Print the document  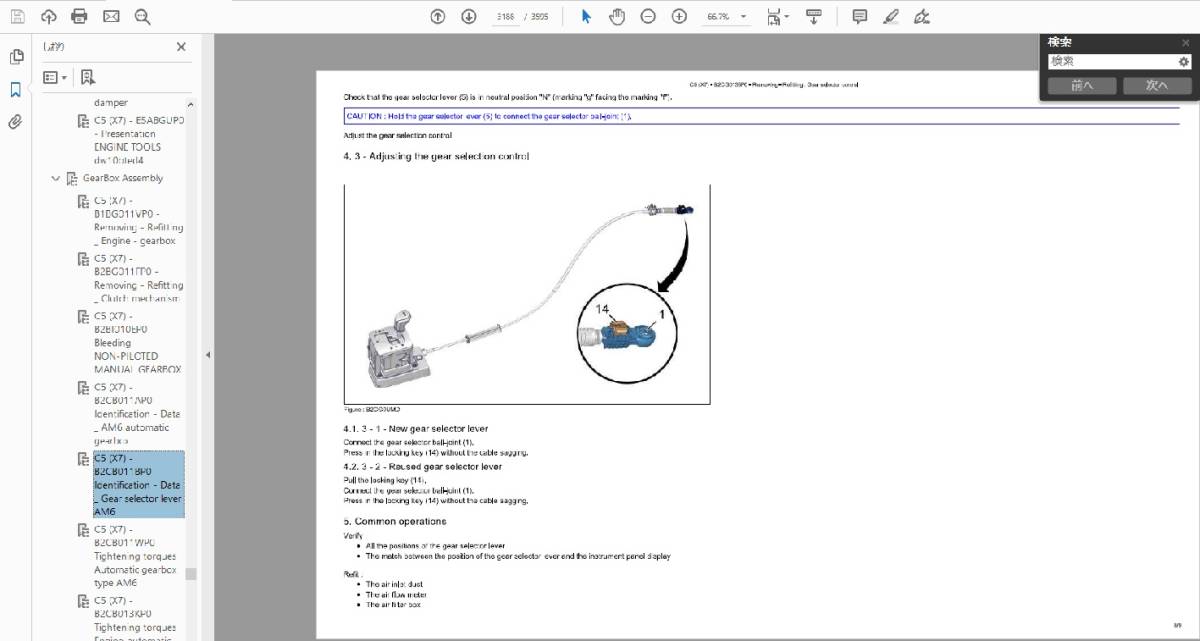(x=80, y=16)
